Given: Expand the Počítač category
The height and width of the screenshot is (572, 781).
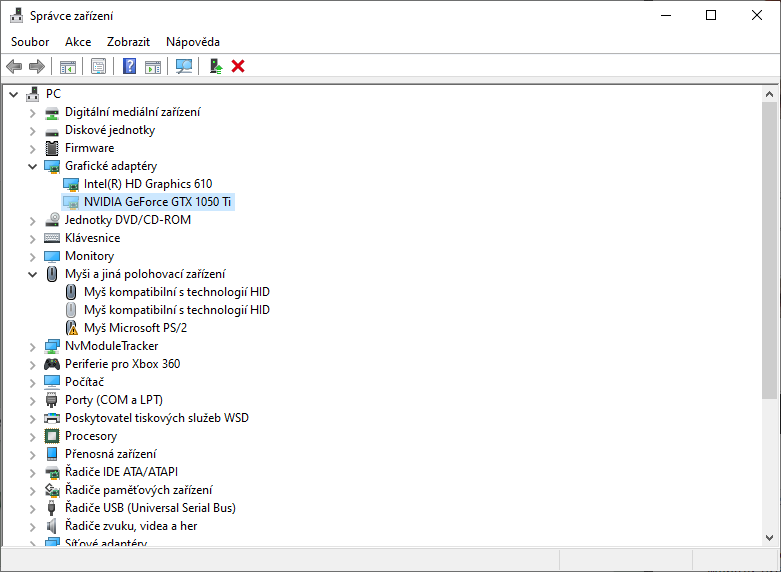Looking at the screenshot, I should [x=32, y=383].
